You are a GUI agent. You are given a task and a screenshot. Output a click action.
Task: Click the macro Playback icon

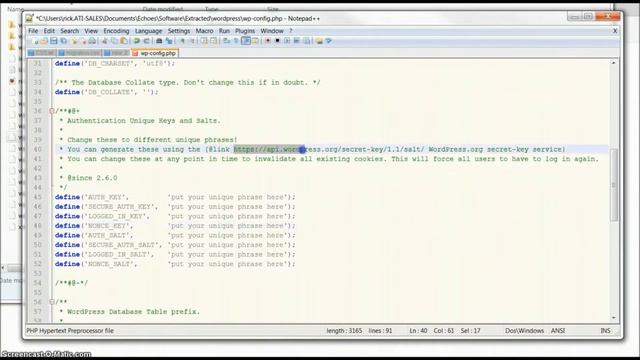[x=288, y=41]
